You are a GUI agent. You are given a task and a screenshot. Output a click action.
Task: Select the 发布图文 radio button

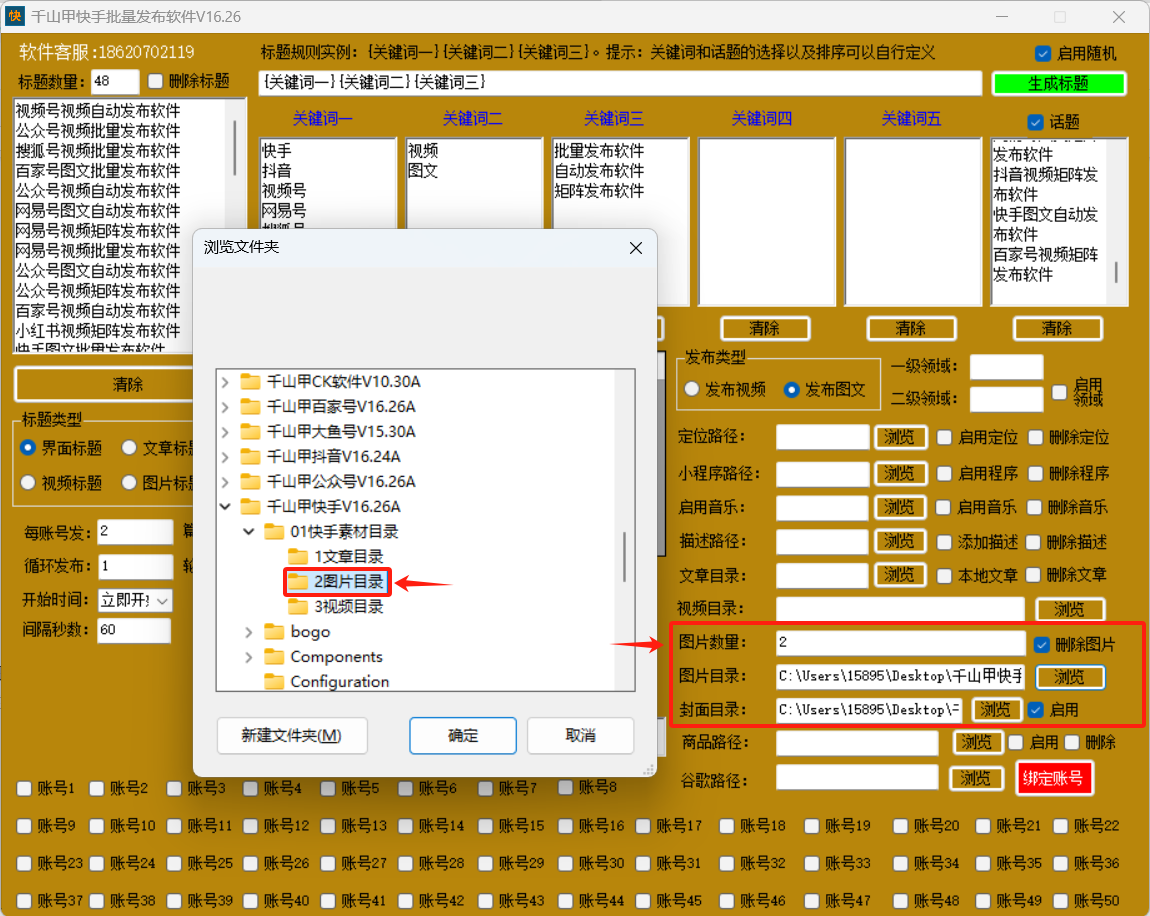point(791,389)
